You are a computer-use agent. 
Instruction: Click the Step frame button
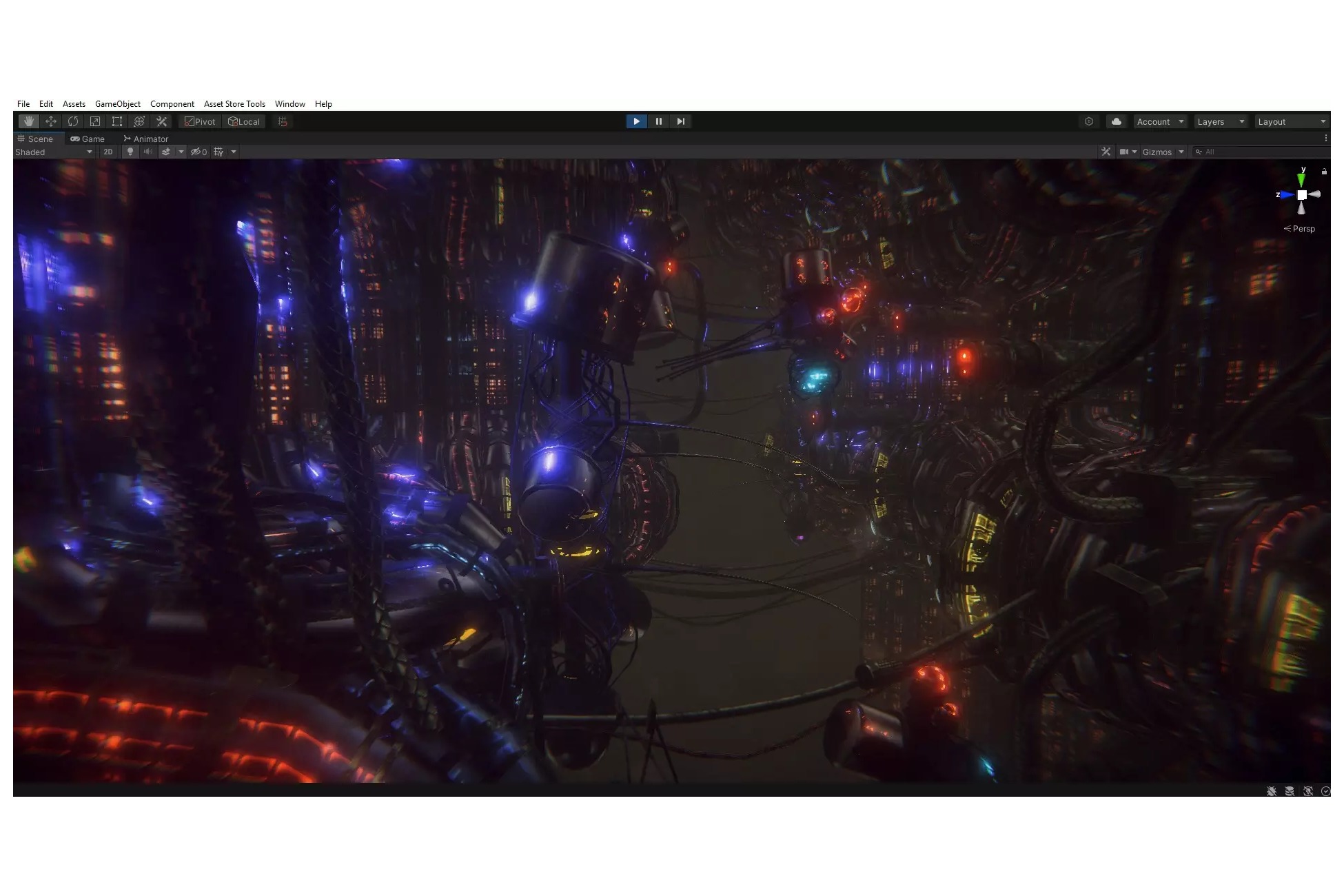click(x=680, y=121)
